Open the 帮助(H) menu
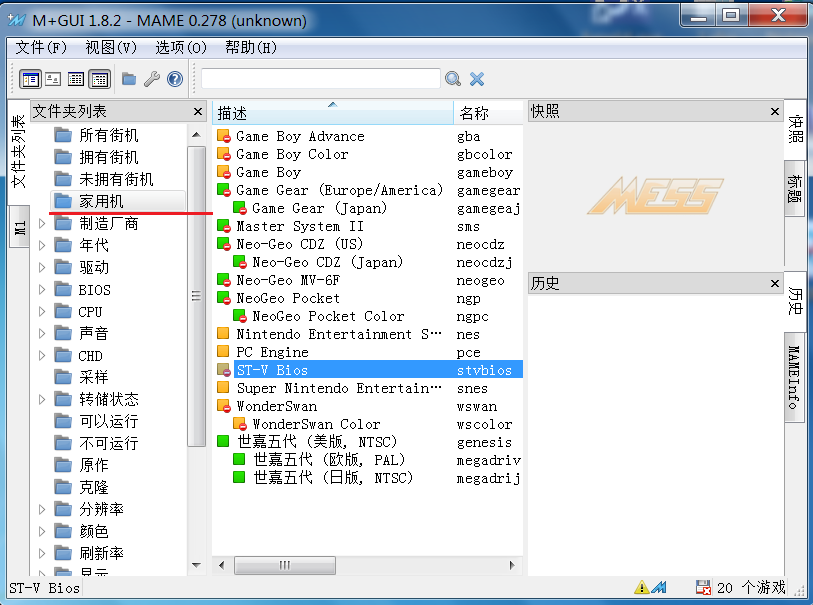 pos(251,48)
